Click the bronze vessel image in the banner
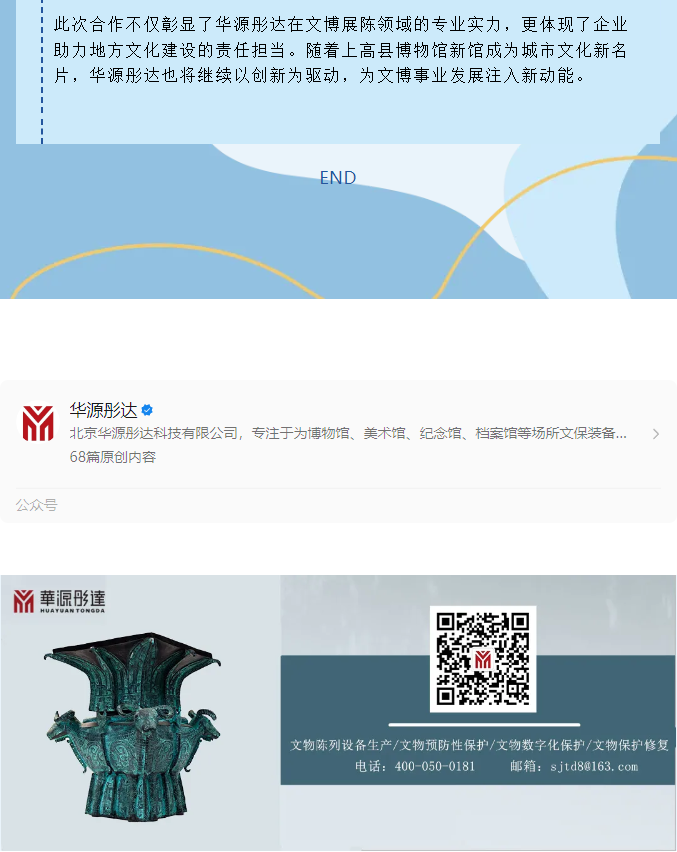 [x=134, y=725]
